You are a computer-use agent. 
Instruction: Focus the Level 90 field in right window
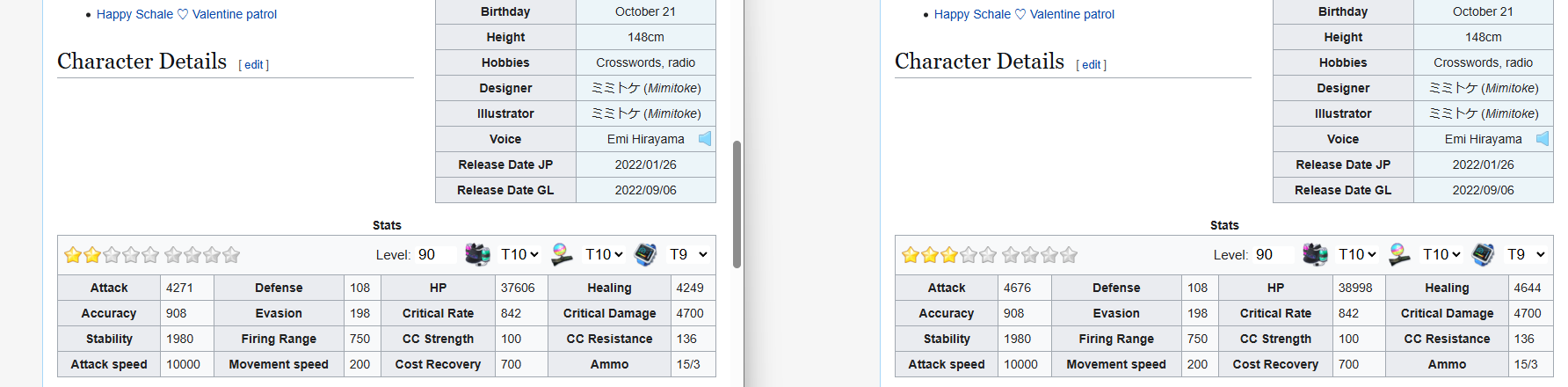coord(1274,254)
